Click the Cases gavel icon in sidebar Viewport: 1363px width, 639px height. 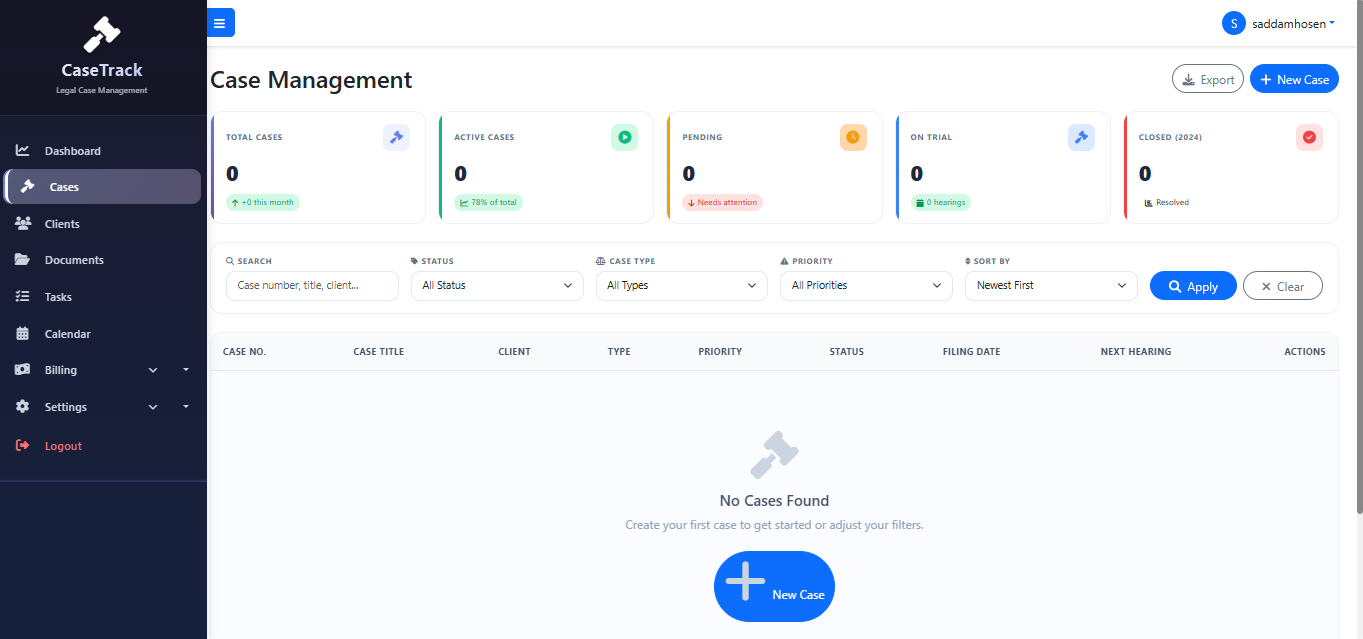coord(28,187)
